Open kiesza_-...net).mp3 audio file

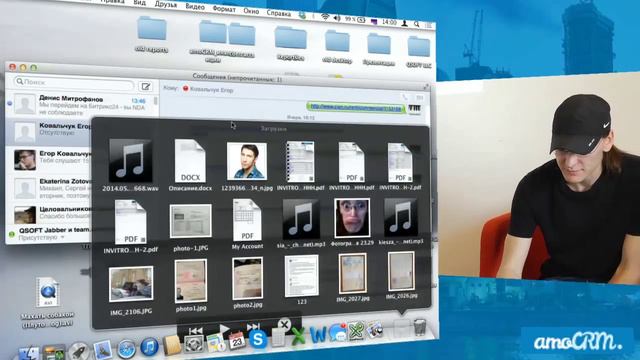coord(401,221)
